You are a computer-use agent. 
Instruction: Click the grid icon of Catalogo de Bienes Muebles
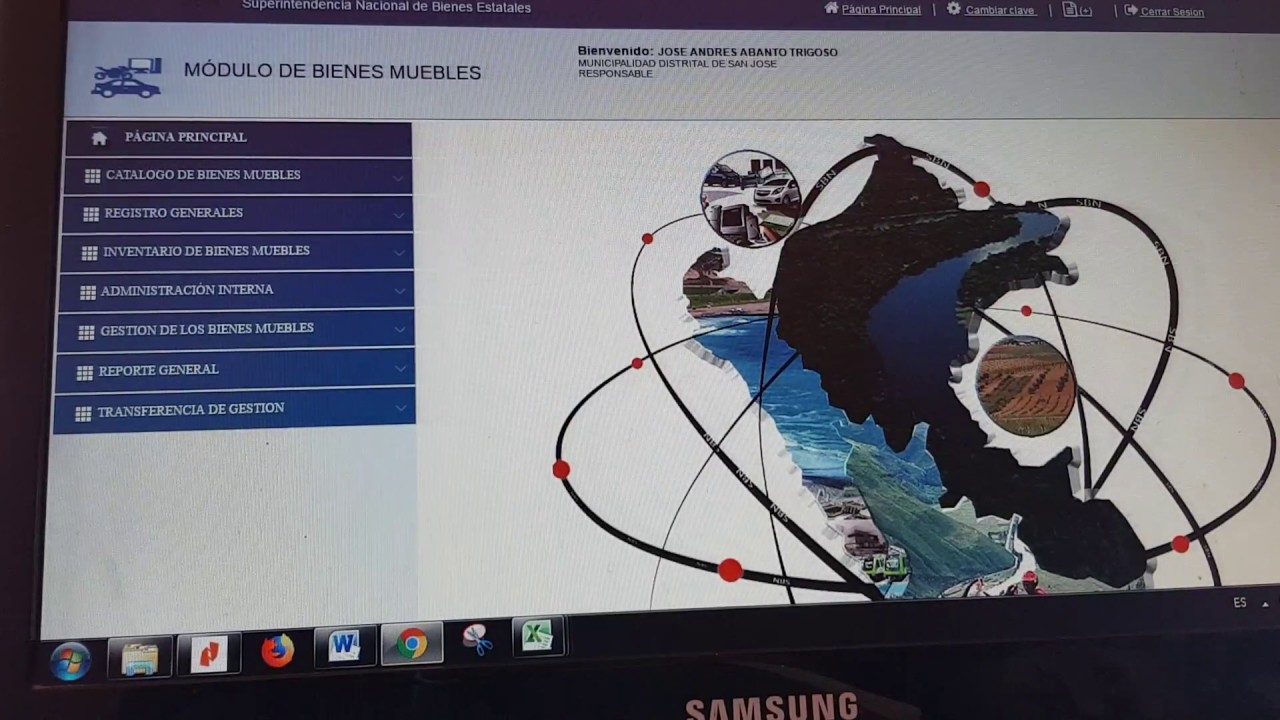click(x=93, y=176)
